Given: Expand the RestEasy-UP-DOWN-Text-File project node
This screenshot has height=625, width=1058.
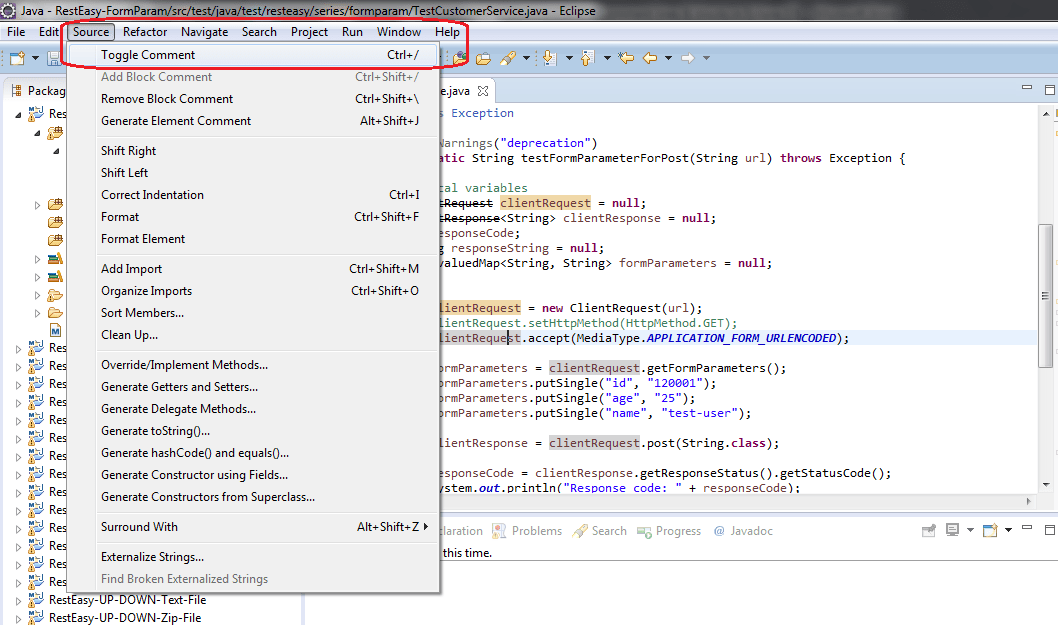Looking at the screenshot, I should pyautogui.click(x=18, y=600).
